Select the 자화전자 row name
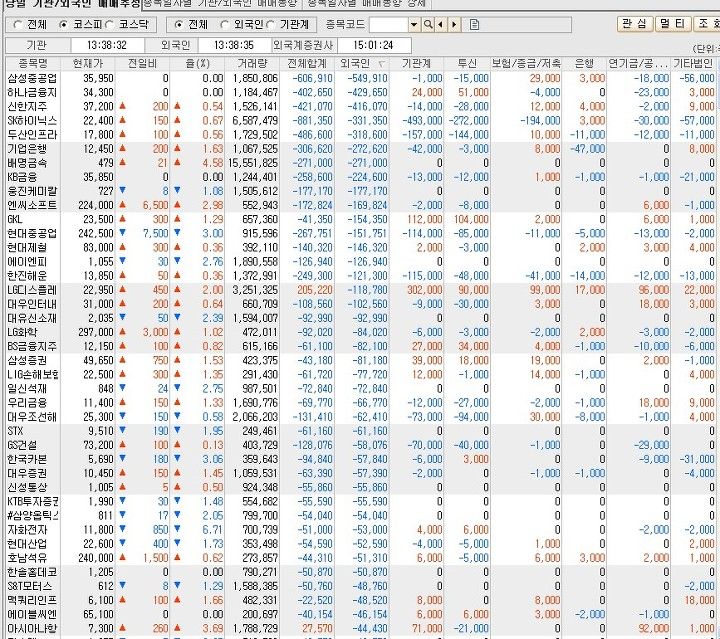Screen dimensions: 720x639 coord(27,530)
